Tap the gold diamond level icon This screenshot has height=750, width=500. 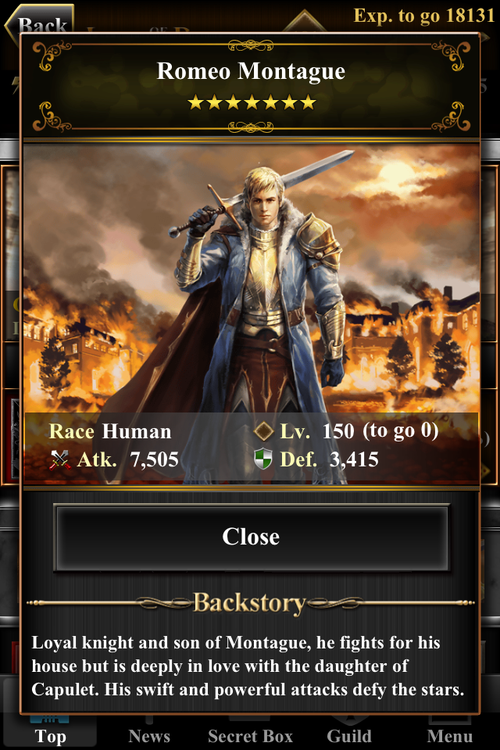[x=263, y=431]
